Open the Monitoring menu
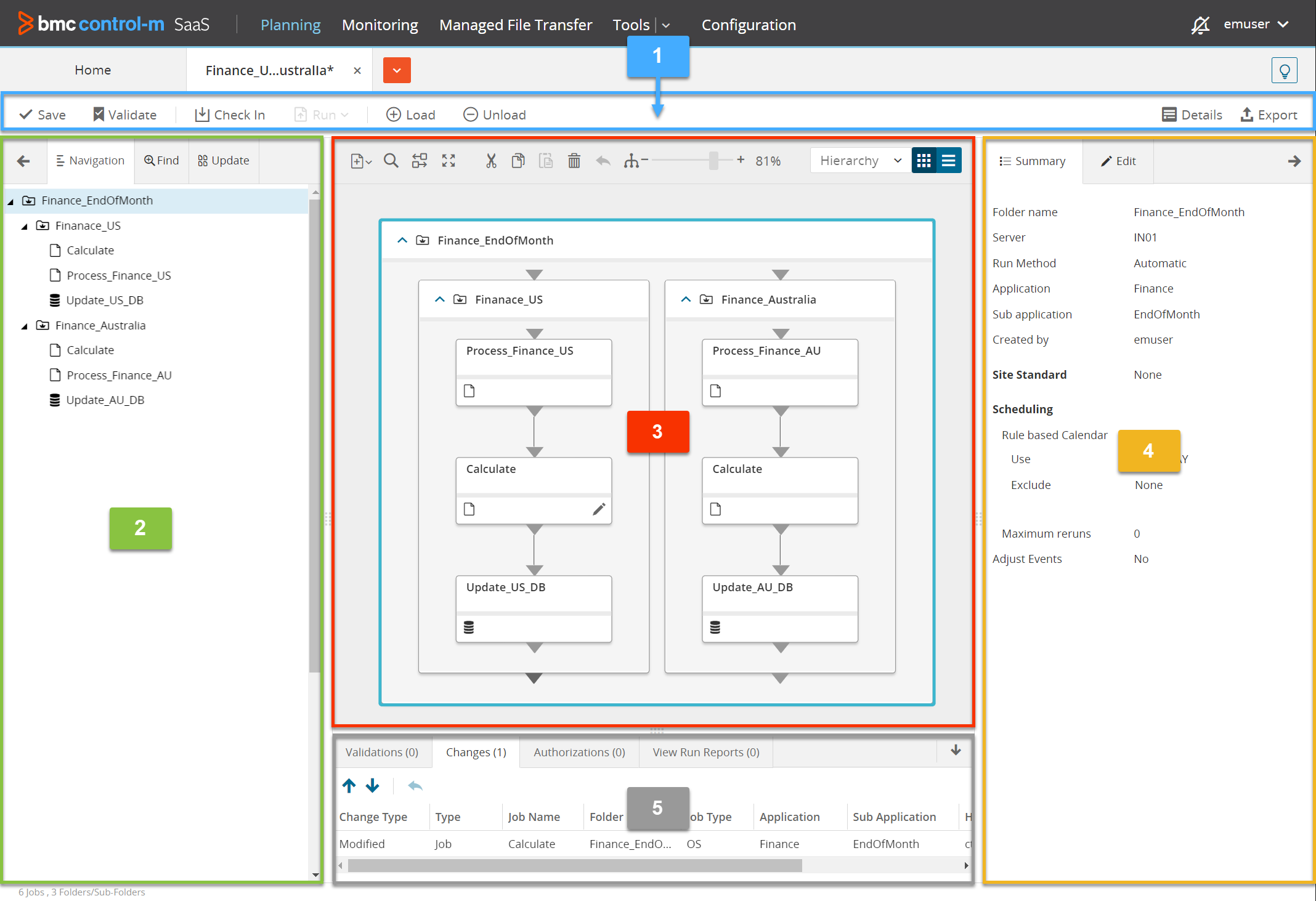The height and width of the screenshot is (901, 1316). (x=380, y=25)
